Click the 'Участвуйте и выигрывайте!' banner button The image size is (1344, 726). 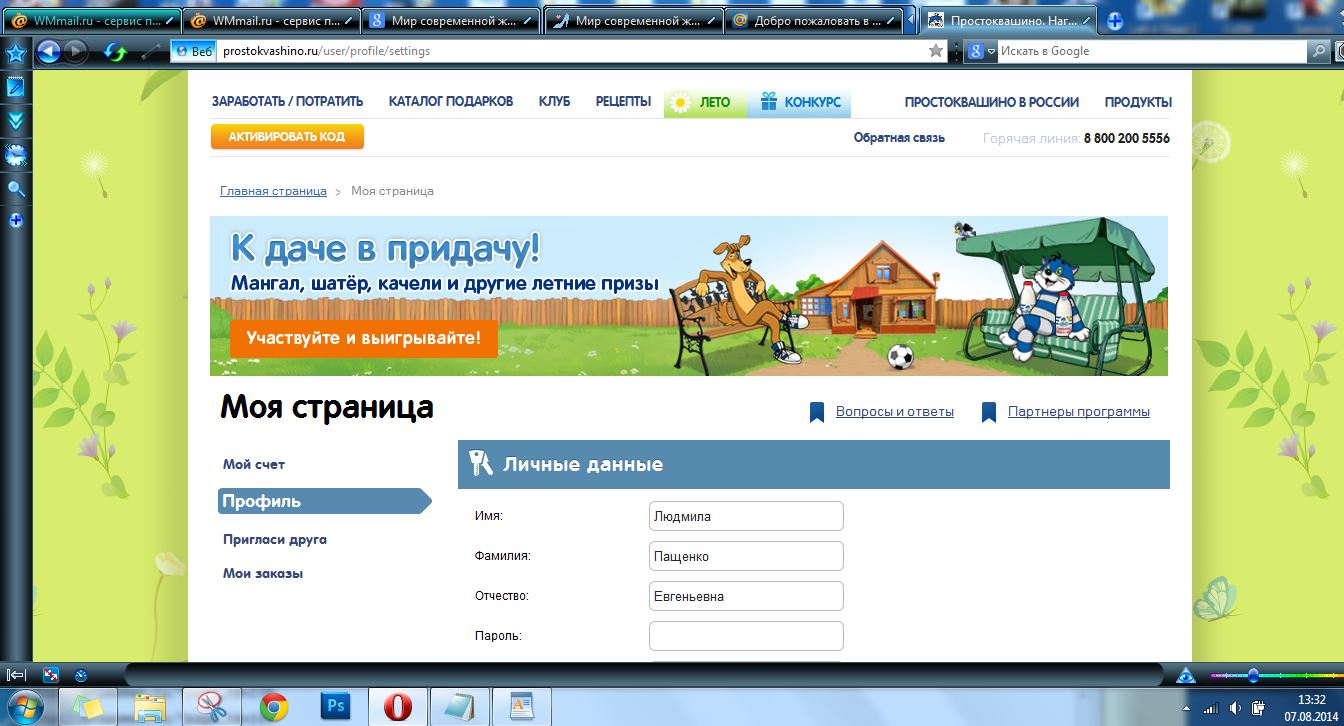click(364, 338)
